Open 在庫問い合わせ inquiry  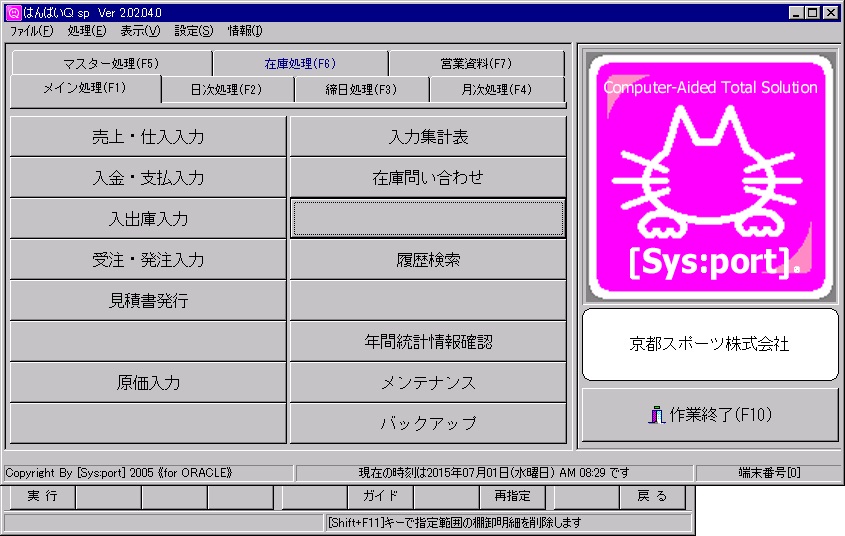click(x=428, y=178)
